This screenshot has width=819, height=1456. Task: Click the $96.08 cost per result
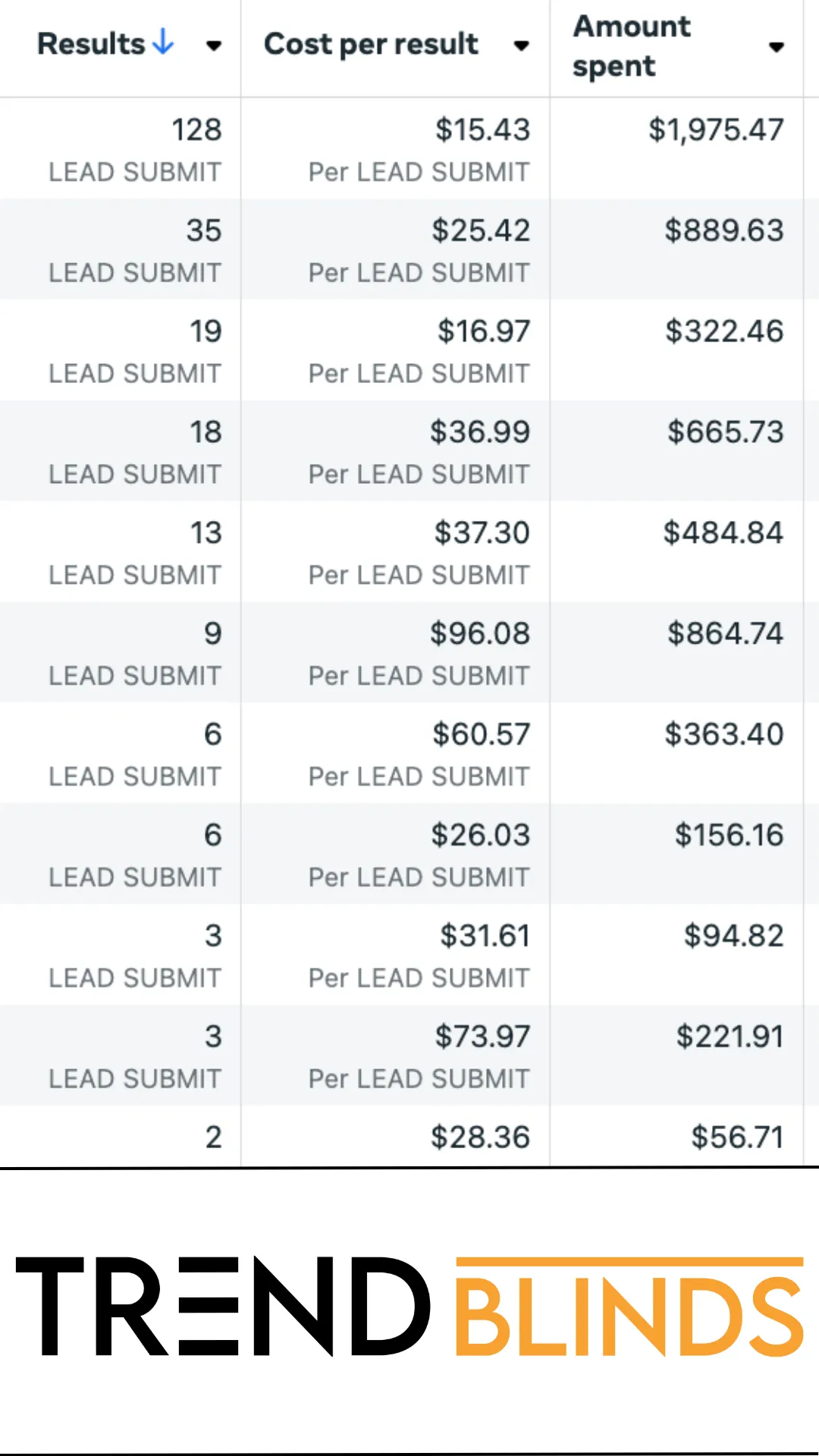coord(479,634)
